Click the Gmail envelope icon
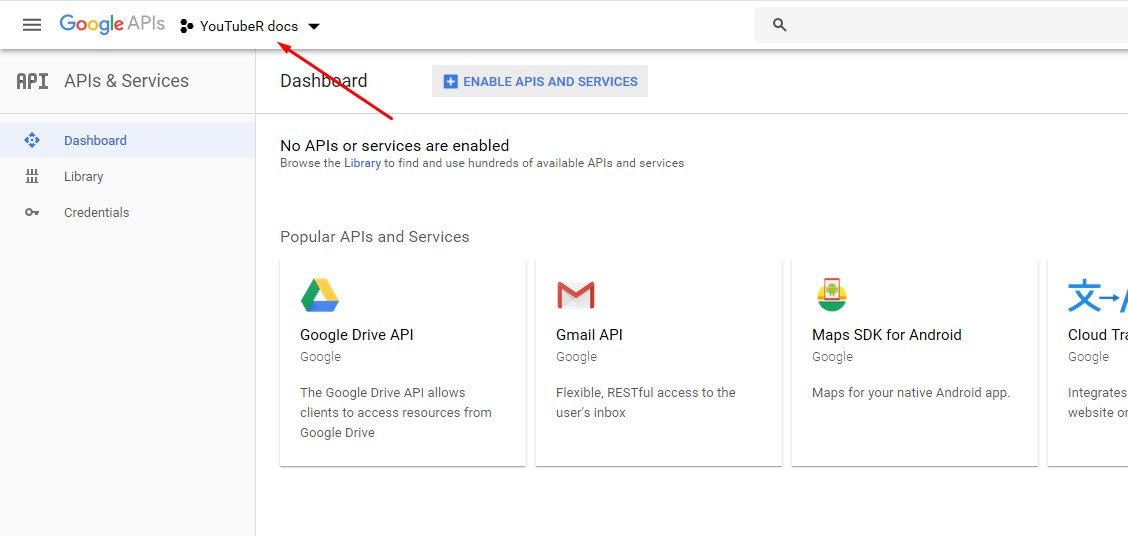The image size is (1128, 536). tap(576, 295)
